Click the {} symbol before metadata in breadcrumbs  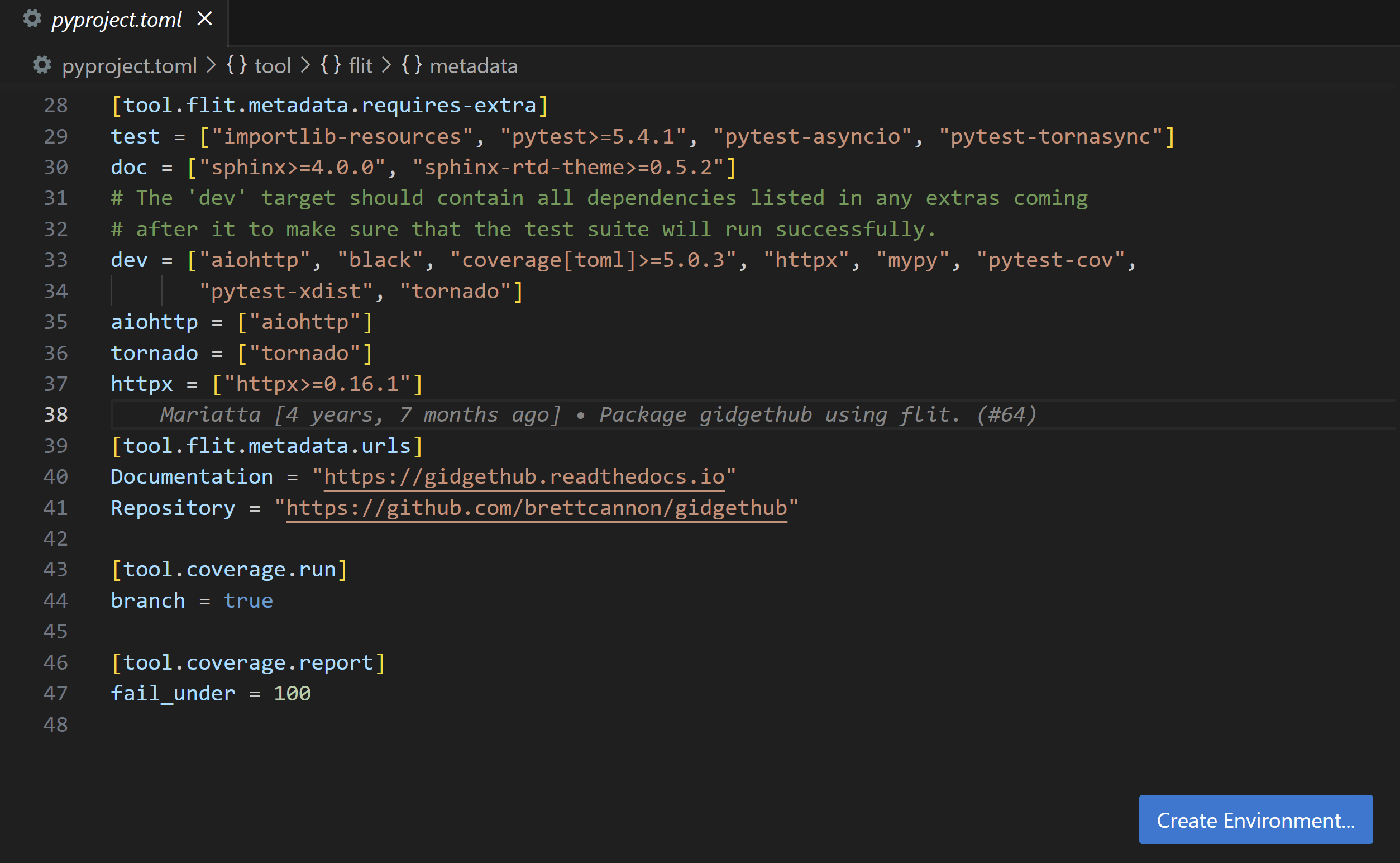pos(412,66)
